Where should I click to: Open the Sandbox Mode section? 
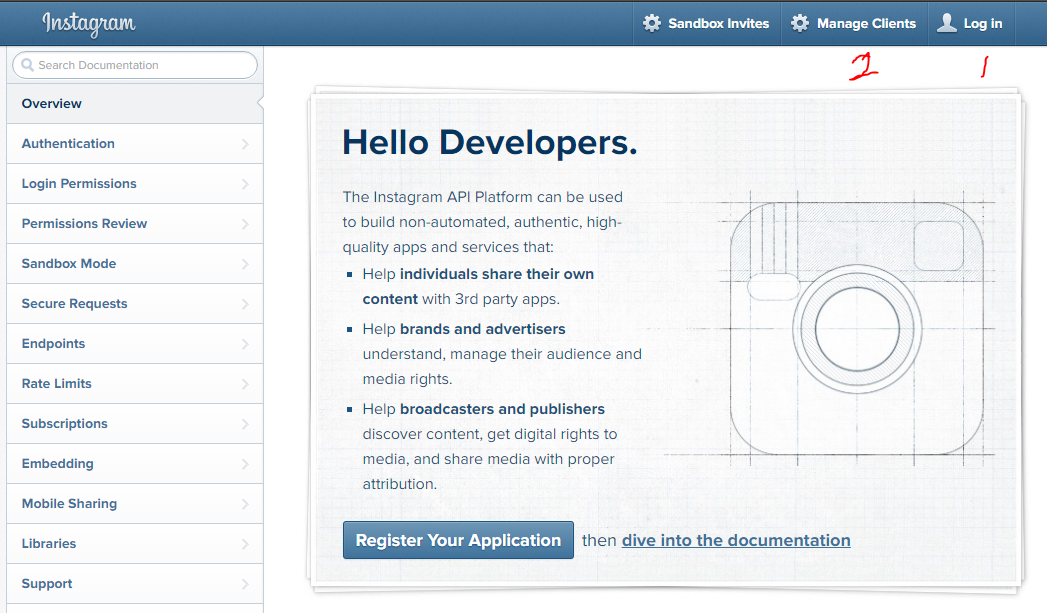[x=135, y=264]
